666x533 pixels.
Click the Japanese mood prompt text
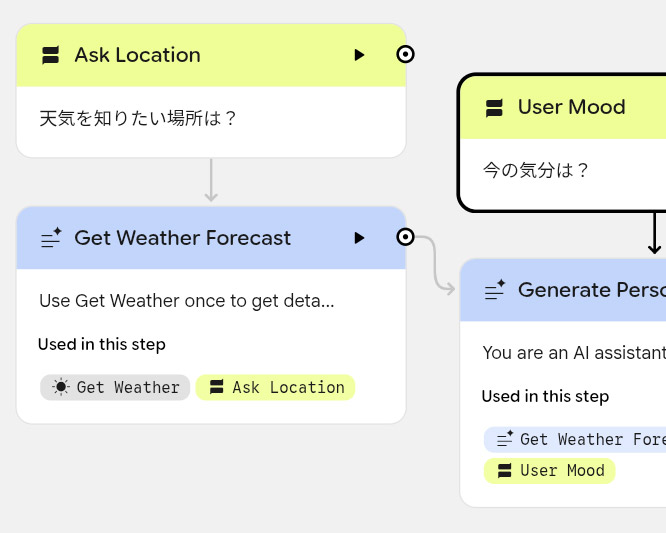536,171
